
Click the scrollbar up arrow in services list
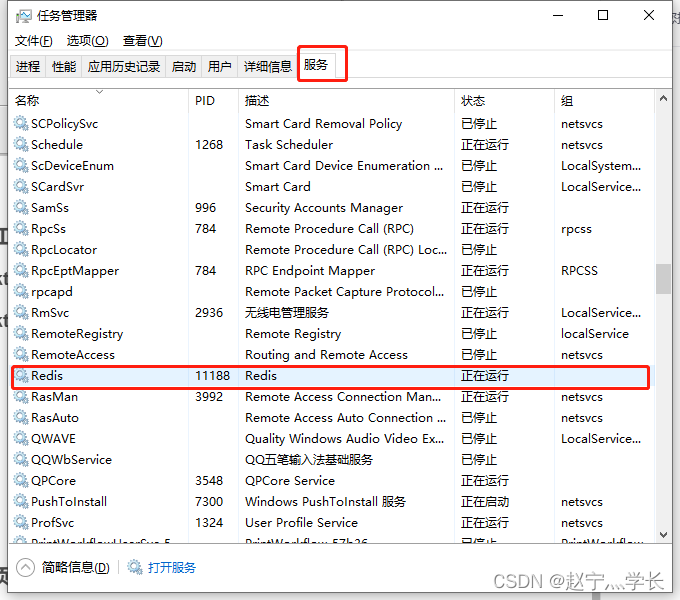point(663,99)
